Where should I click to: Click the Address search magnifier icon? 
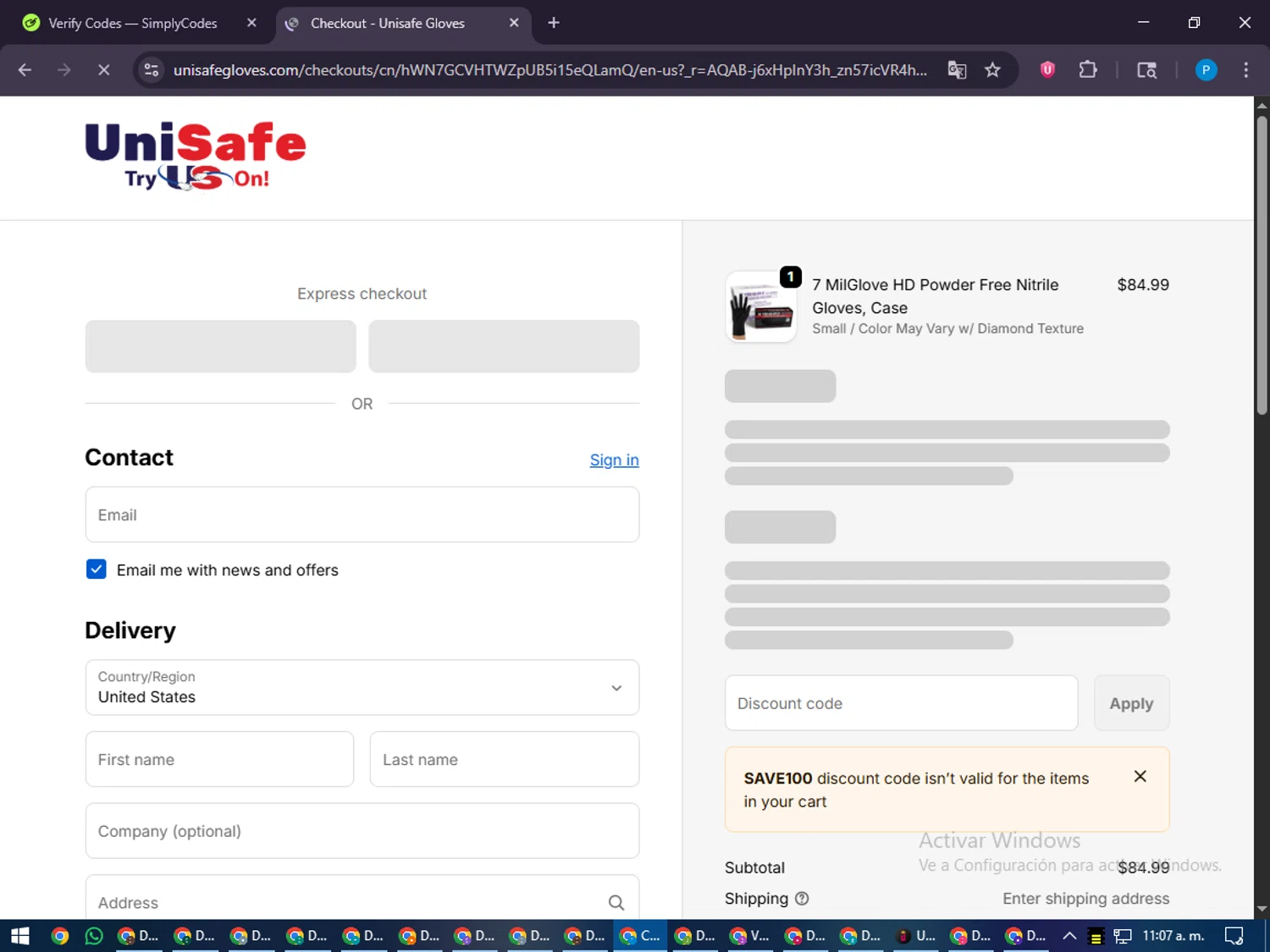(x=616, y=903)
